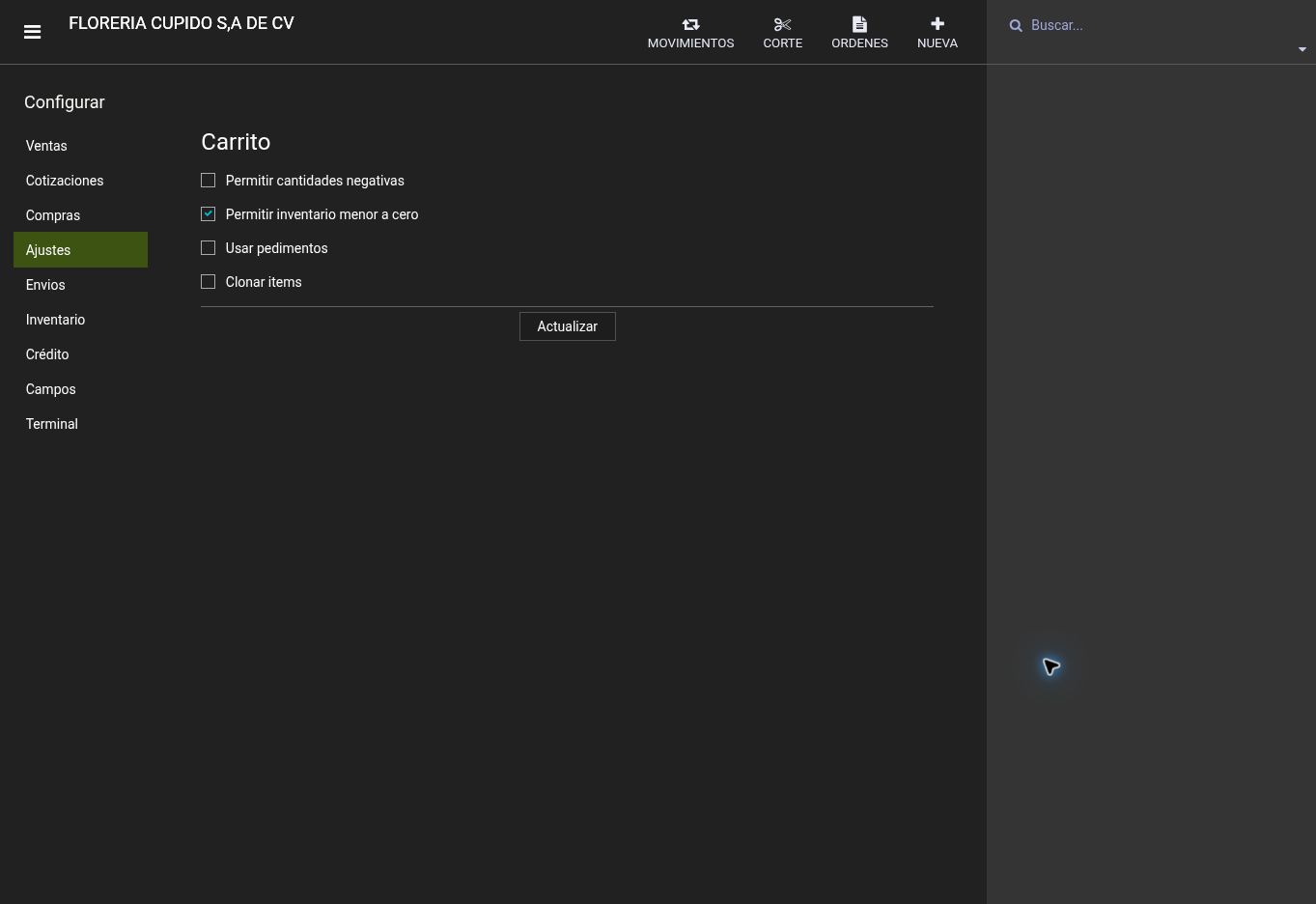Screen dimensions: 1316x904
Task: Click the Nueva plus icon
Action: 937,24
